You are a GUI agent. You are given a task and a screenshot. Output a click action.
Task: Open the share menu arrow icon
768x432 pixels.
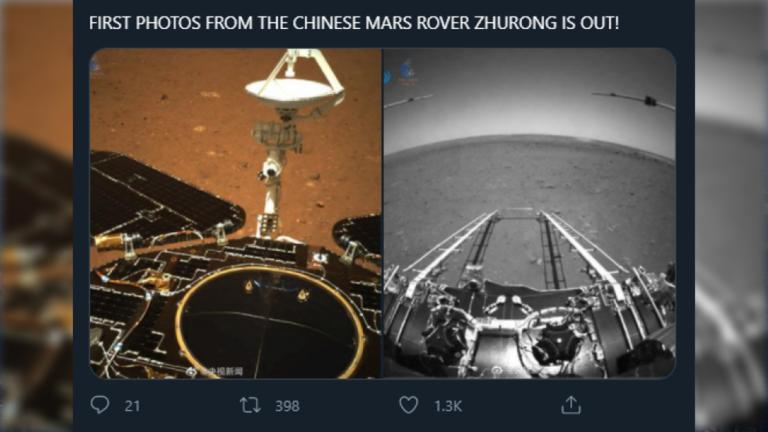571,405
